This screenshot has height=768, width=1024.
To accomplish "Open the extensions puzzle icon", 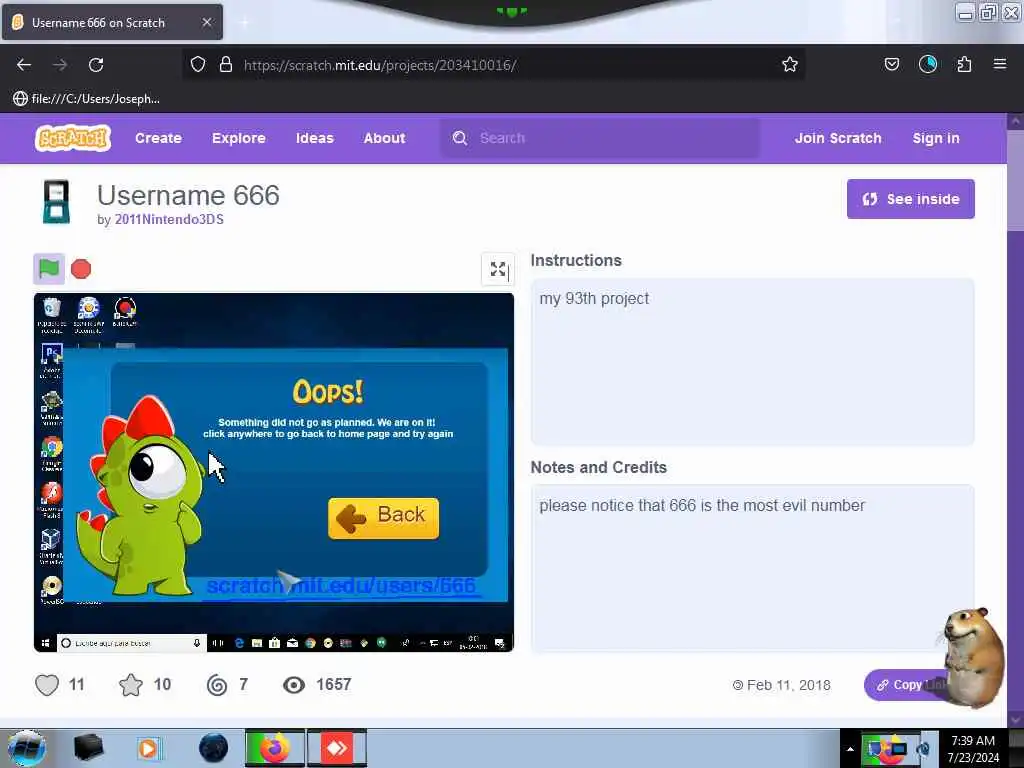I will (x=964, y=64).
